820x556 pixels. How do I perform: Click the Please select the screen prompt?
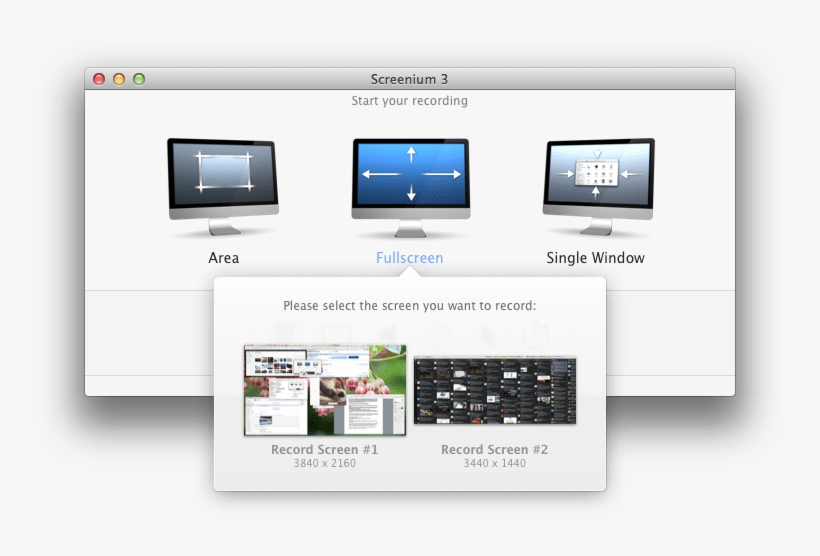pos(410,306)
